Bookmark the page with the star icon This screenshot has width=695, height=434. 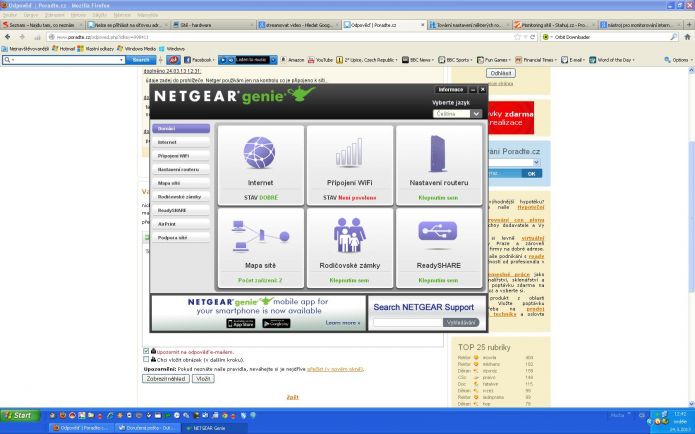point(517,37)
